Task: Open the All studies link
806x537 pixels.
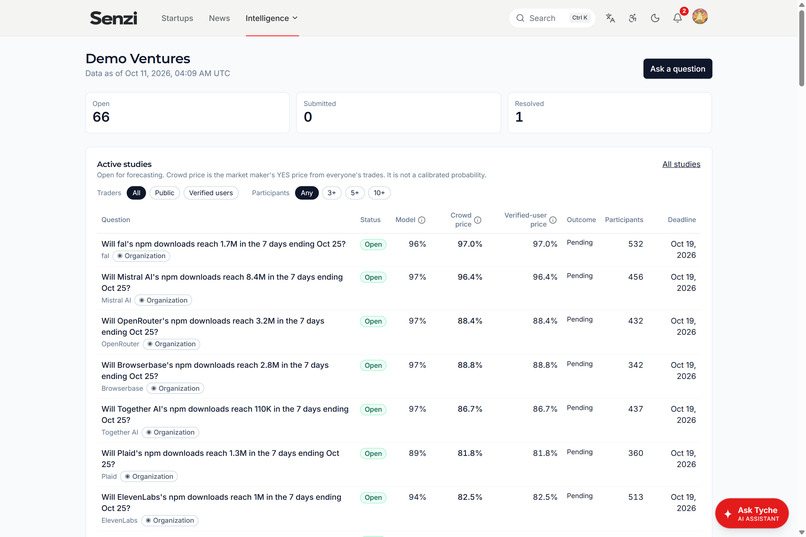Action: click(x=681, y=164)
